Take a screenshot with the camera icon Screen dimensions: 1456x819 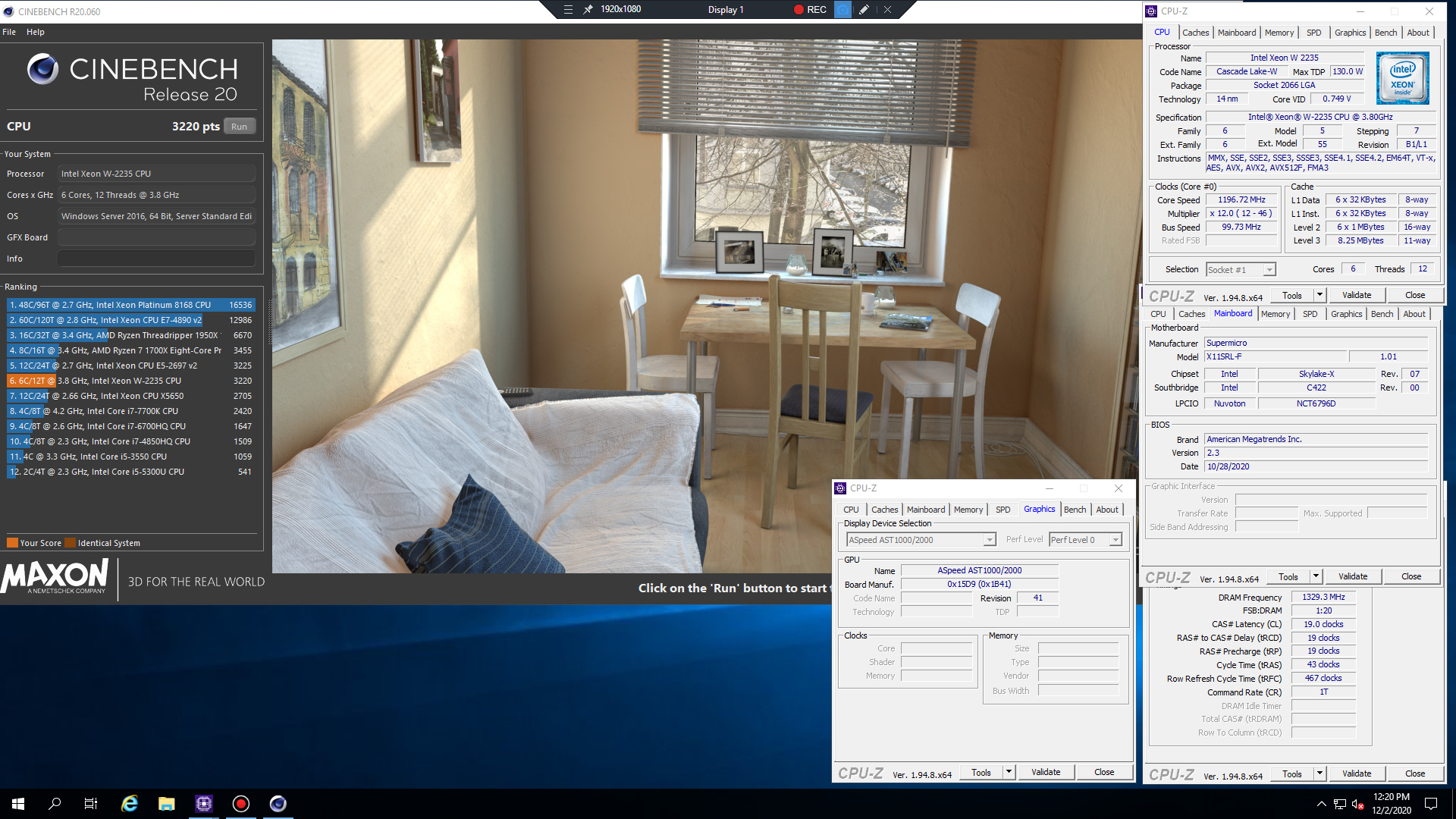click(843, 10)
